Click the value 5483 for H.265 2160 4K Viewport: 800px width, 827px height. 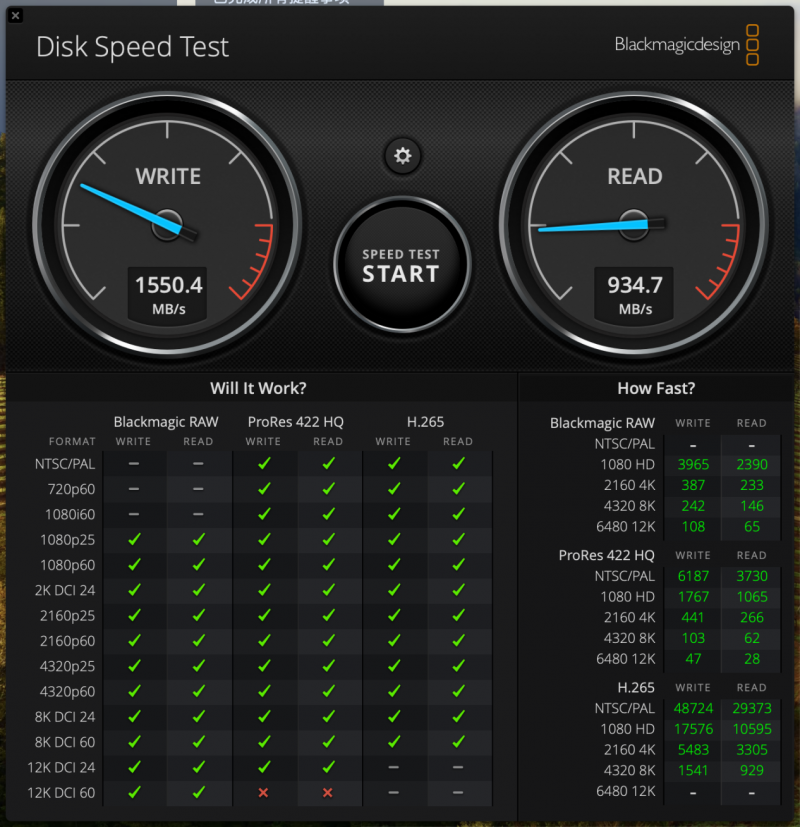click(x=693, y=750)
